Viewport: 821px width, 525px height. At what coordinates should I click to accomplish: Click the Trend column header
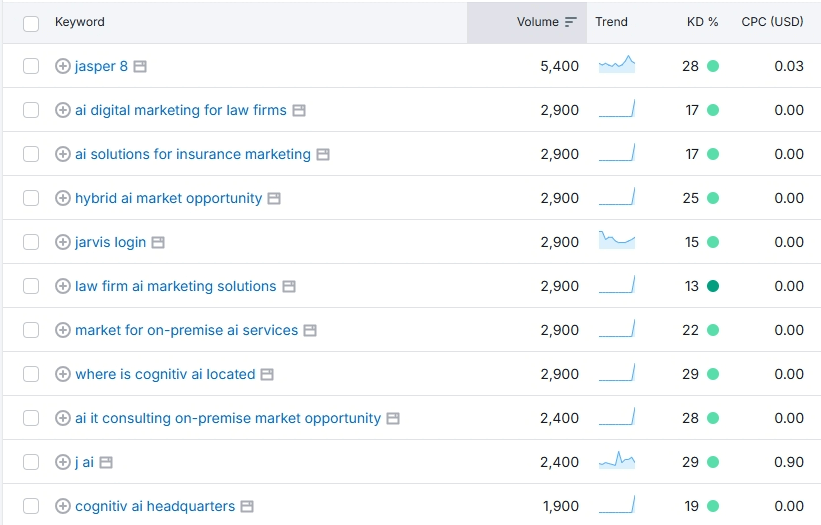(611, 22)
